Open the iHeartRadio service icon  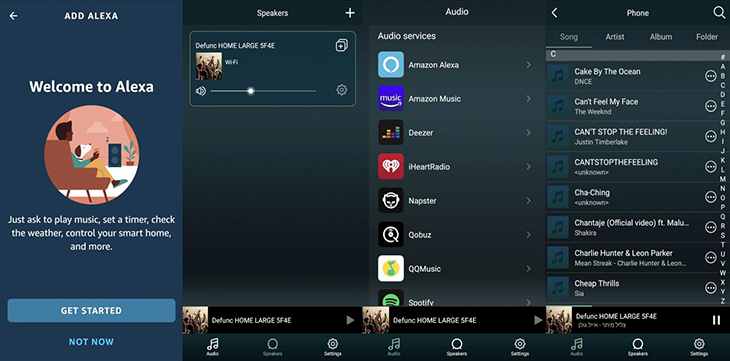[x=391, y=167]
